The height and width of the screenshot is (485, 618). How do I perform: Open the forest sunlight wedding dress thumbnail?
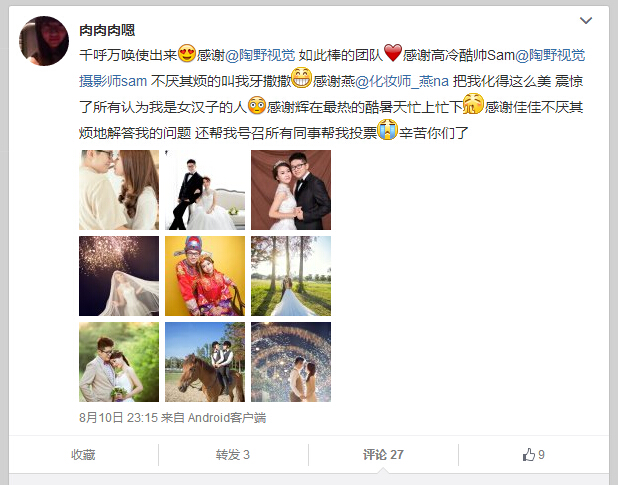point(291,276)
